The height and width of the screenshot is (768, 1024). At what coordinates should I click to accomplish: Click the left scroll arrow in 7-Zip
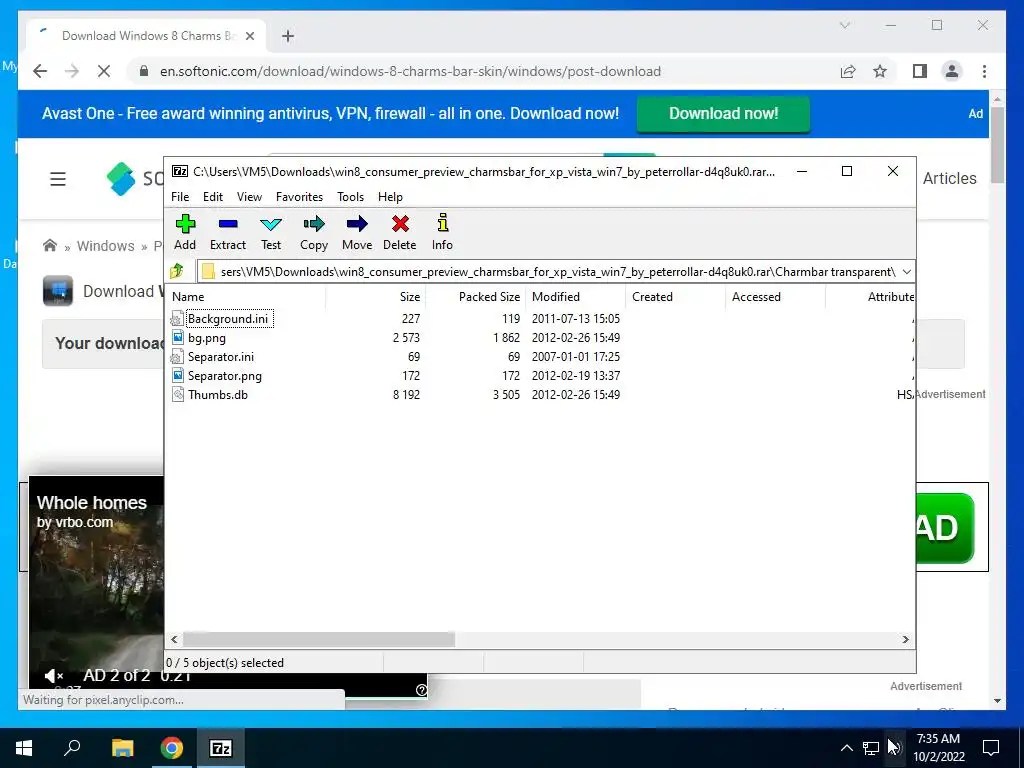tap(174, 639)
